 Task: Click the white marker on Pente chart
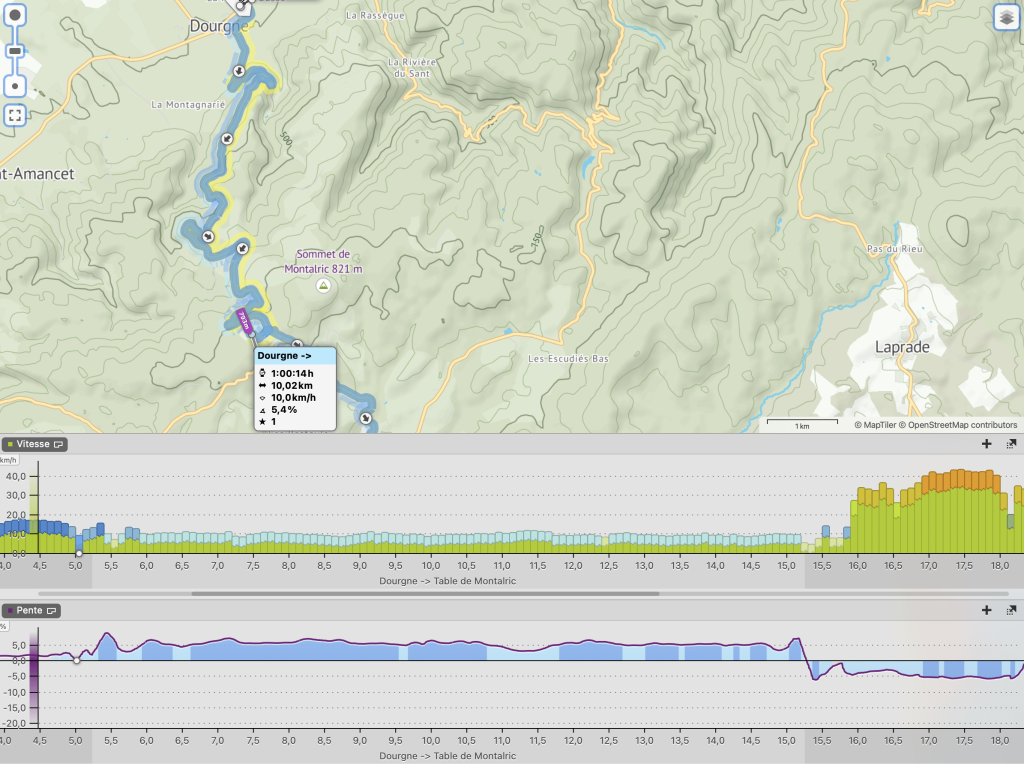point(77,660)
